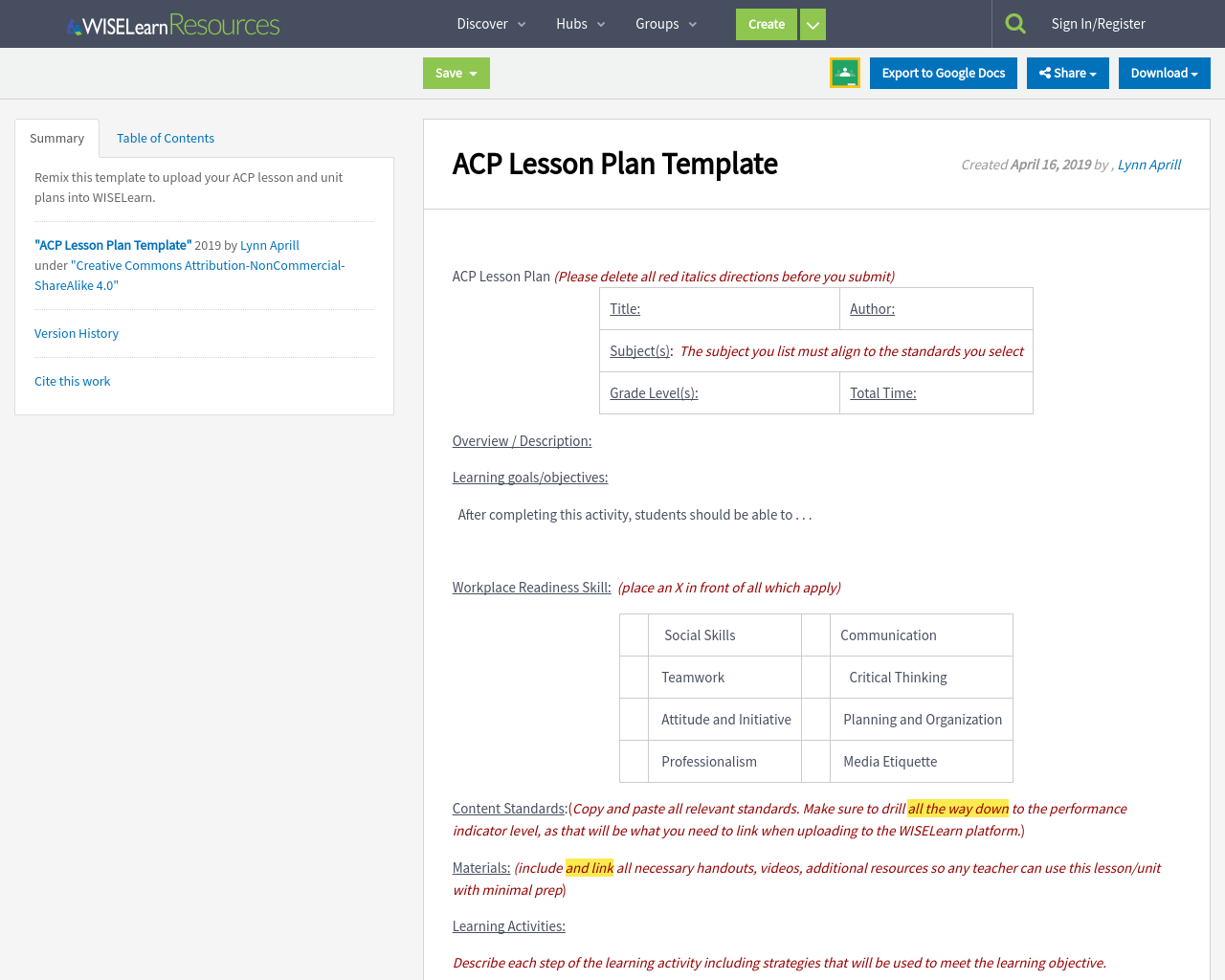Expand the Groups menu chevron
This screenshot has height=980, width=1225.
point(691,23)
